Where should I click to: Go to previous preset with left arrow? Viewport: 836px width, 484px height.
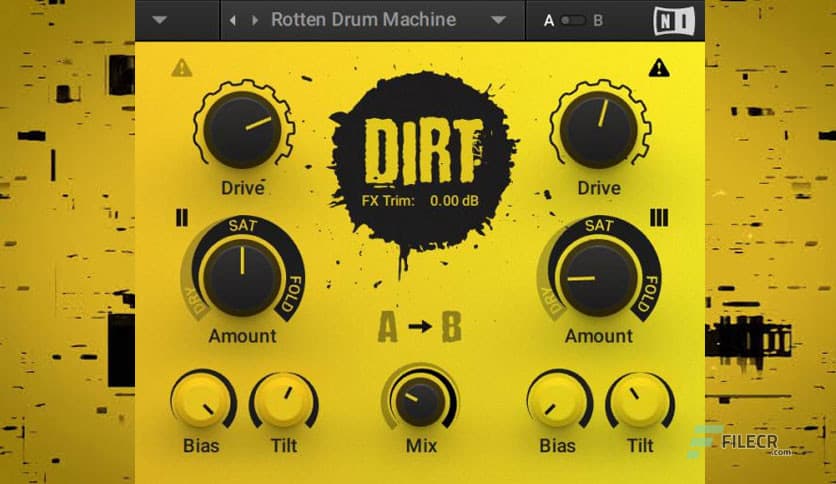pos(232,20)
